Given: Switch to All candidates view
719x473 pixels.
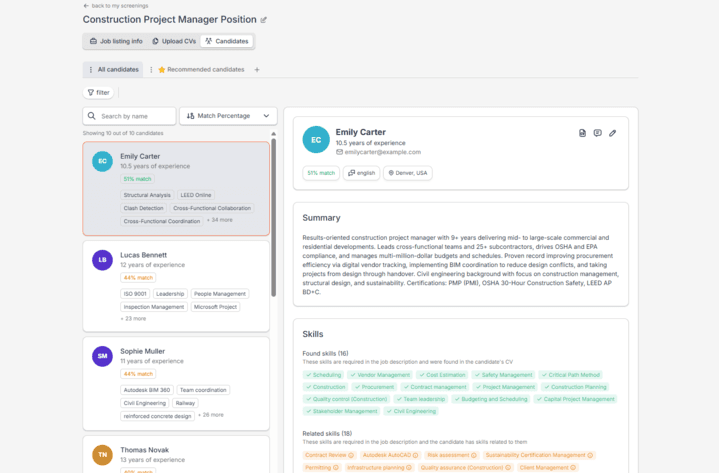Looking at the screenshot, I should tap(118, 70).
